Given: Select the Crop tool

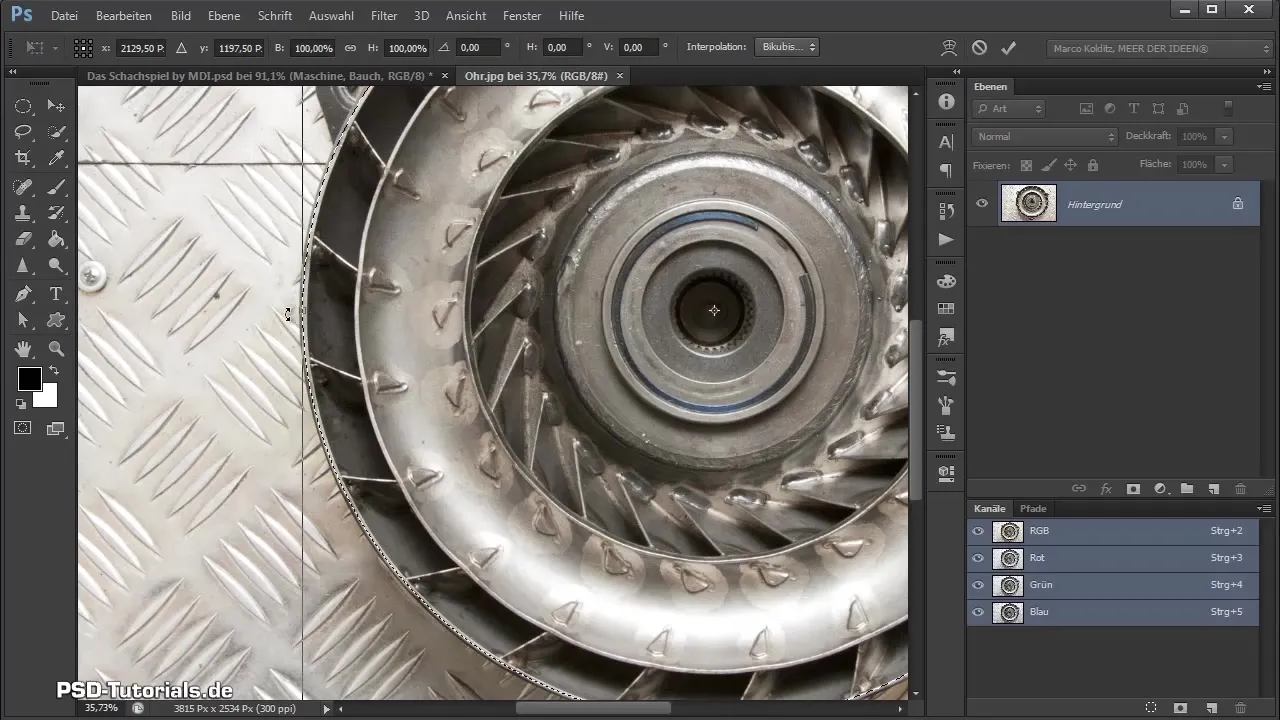Looking at the screenshot, I should pyautogui.click(x=23, y=158).
